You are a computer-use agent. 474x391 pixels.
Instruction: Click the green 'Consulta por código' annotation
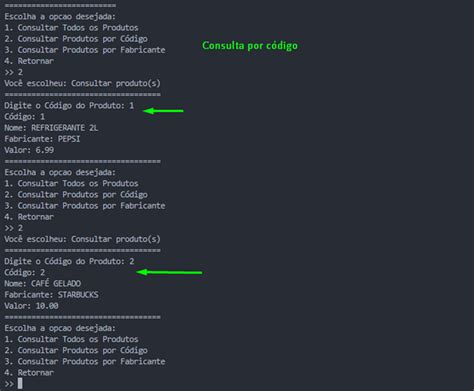(250, 46)
